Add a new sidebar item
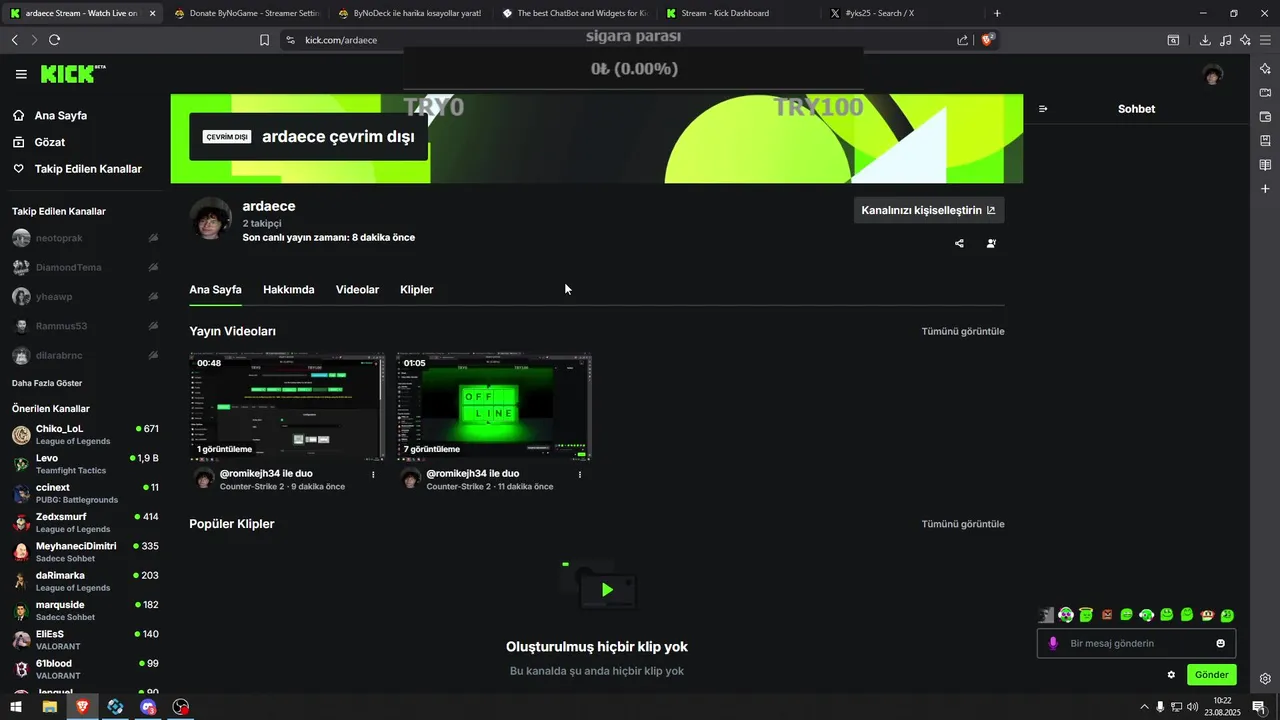 1265,189
